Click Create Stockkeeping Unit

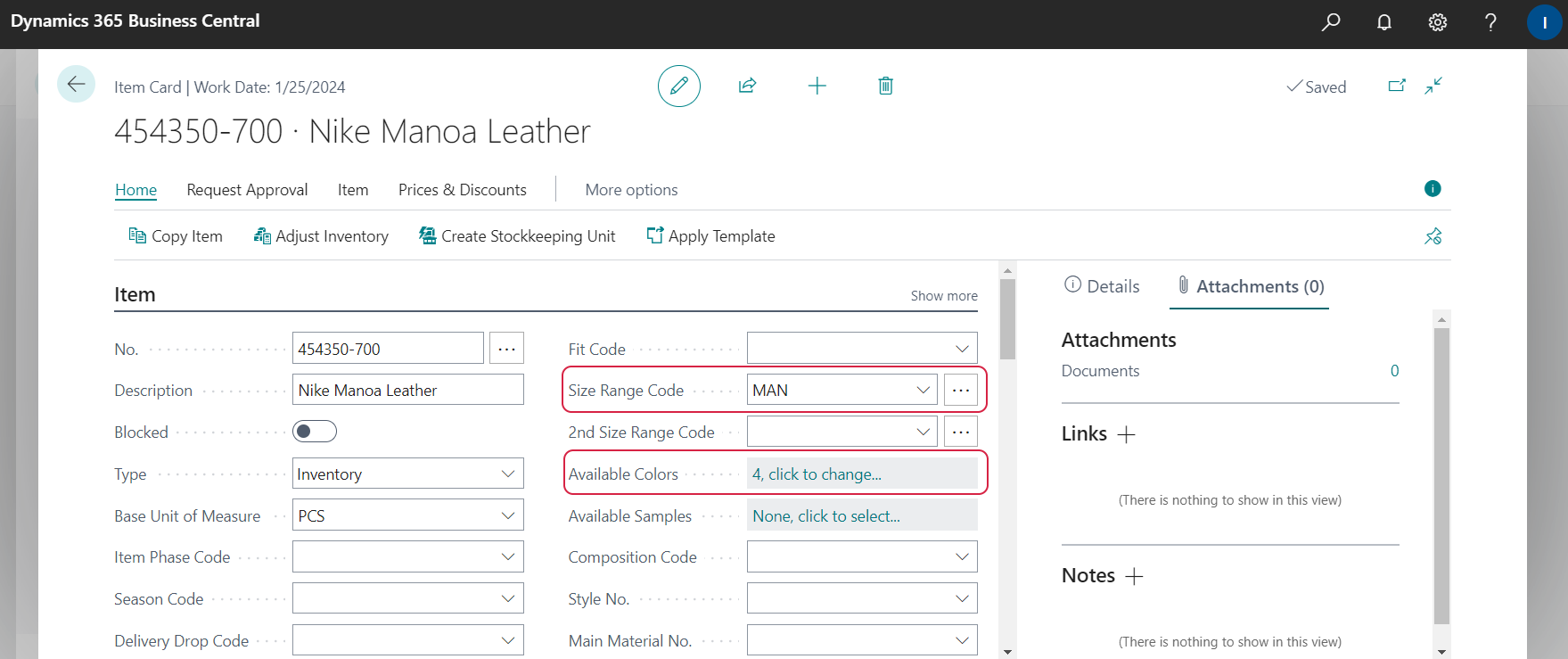pyautogui.click(x=517, y=236)
